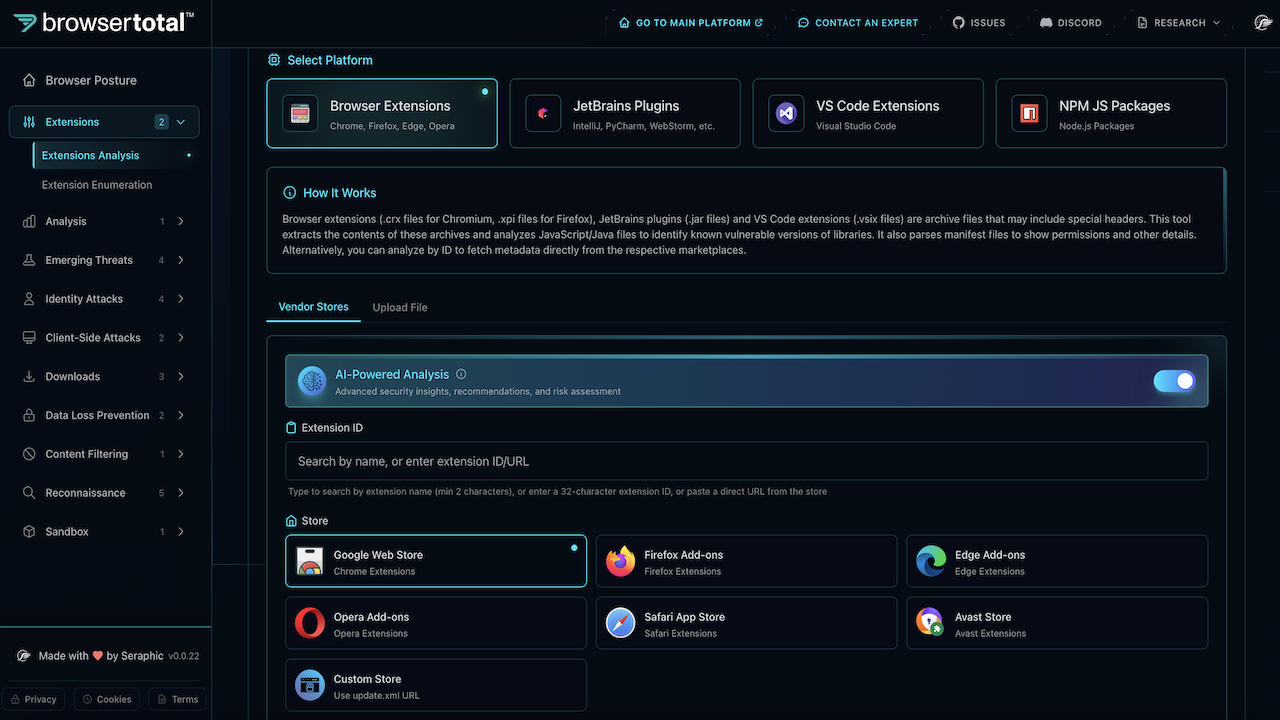Click the Edge Add-ons logo
The width and height of the screenshot is (1280, 720).
coord(931,562)
